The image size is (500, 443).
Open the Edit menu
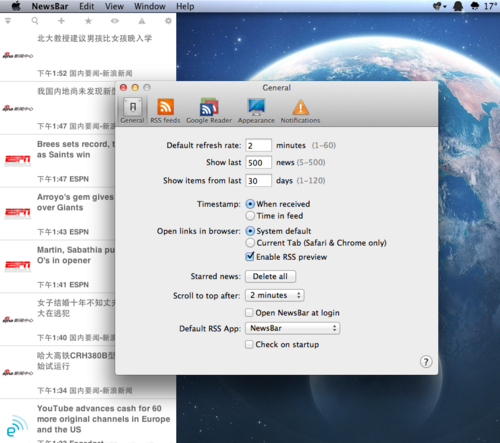click(87, 6)
